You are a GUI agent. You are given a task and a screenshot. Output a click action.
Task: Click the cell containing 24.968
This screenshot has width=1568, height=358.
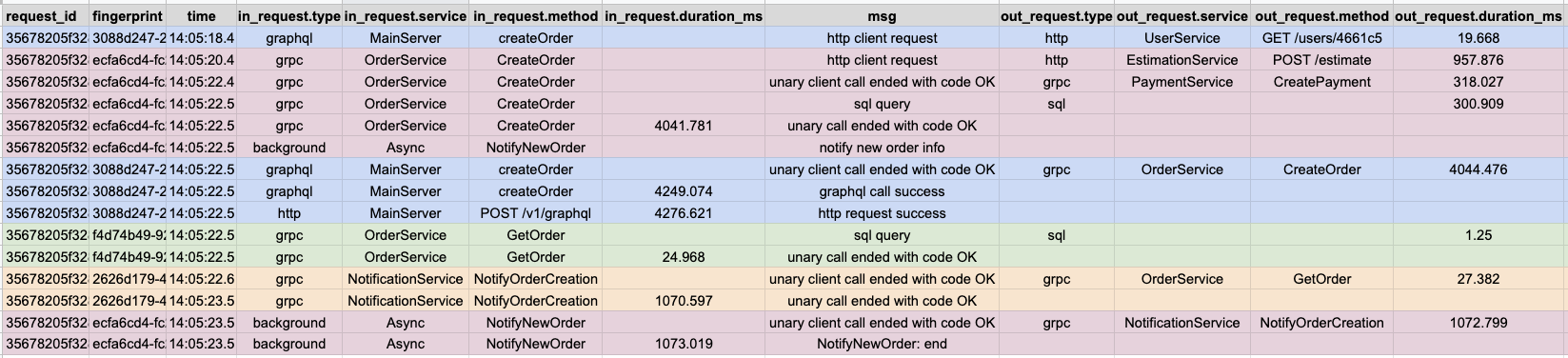[684, 257]
